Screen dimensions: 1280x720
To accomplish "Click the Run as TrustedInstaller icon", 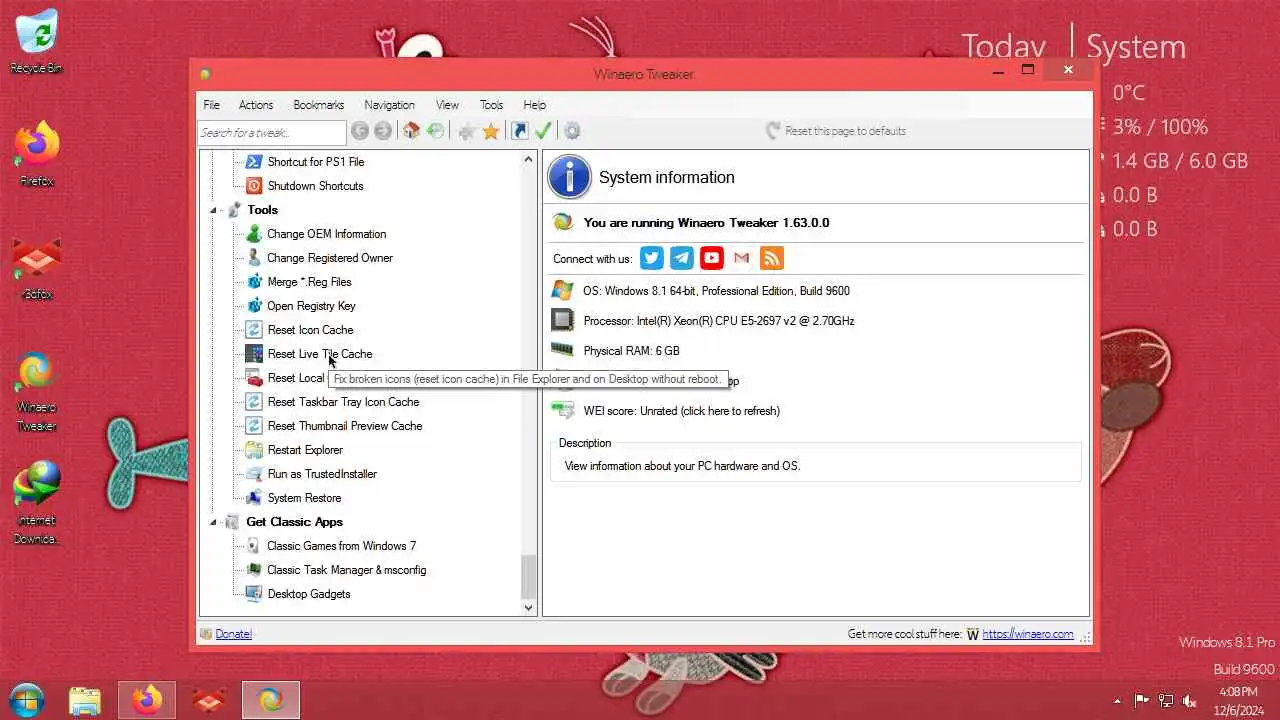I will (254, 474).
